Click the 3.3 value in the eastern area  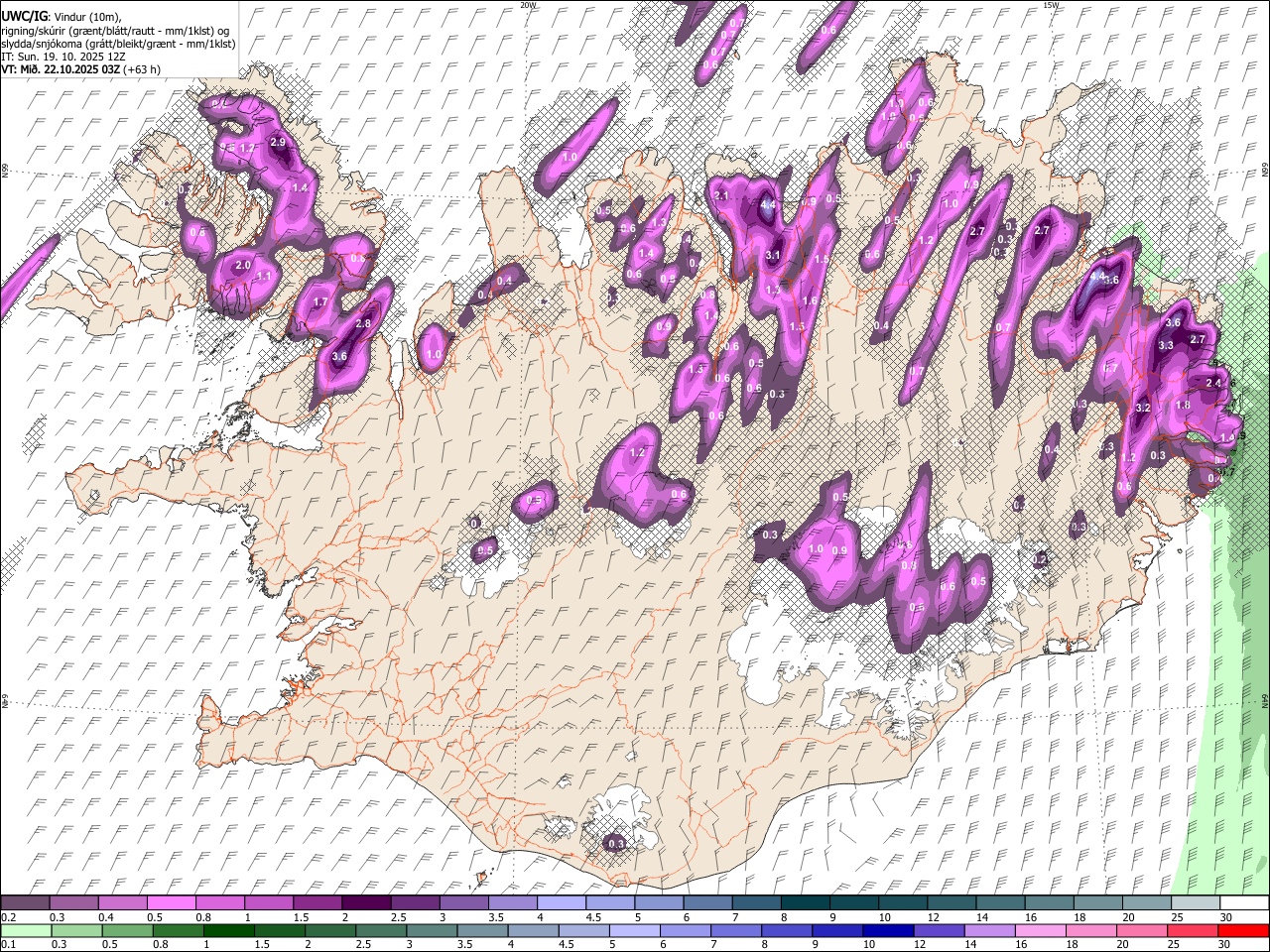[1166, 345]
